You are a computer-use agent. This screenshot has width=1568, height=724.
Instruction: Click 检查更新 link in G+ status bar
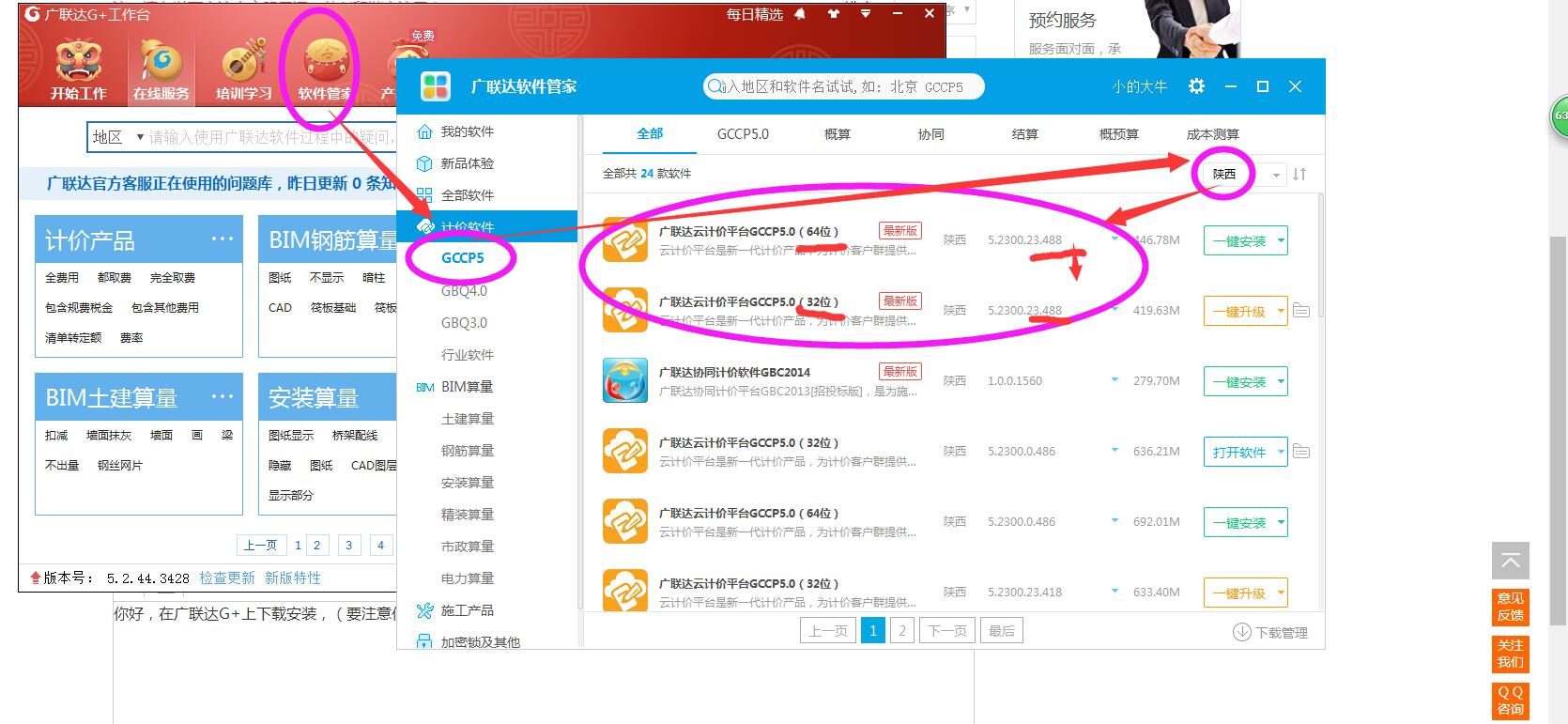point(227,578)
